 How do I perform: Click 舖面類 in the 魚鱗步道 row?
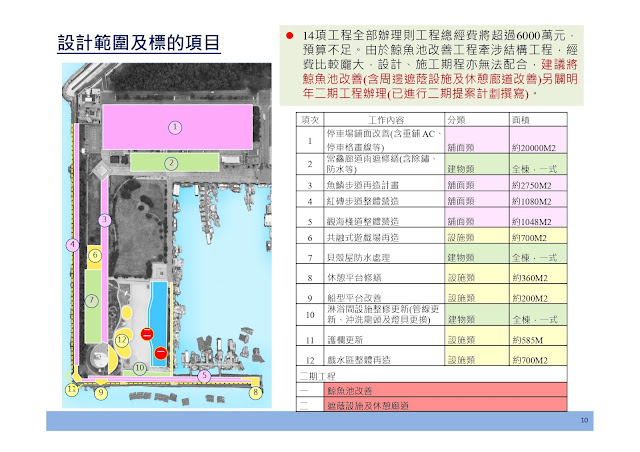(461, 185)
